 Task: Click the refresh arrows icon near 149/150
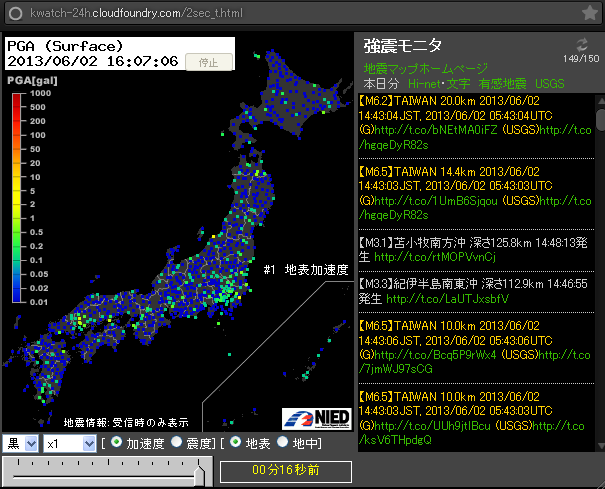pyautogui.click(x=582, y=44)
